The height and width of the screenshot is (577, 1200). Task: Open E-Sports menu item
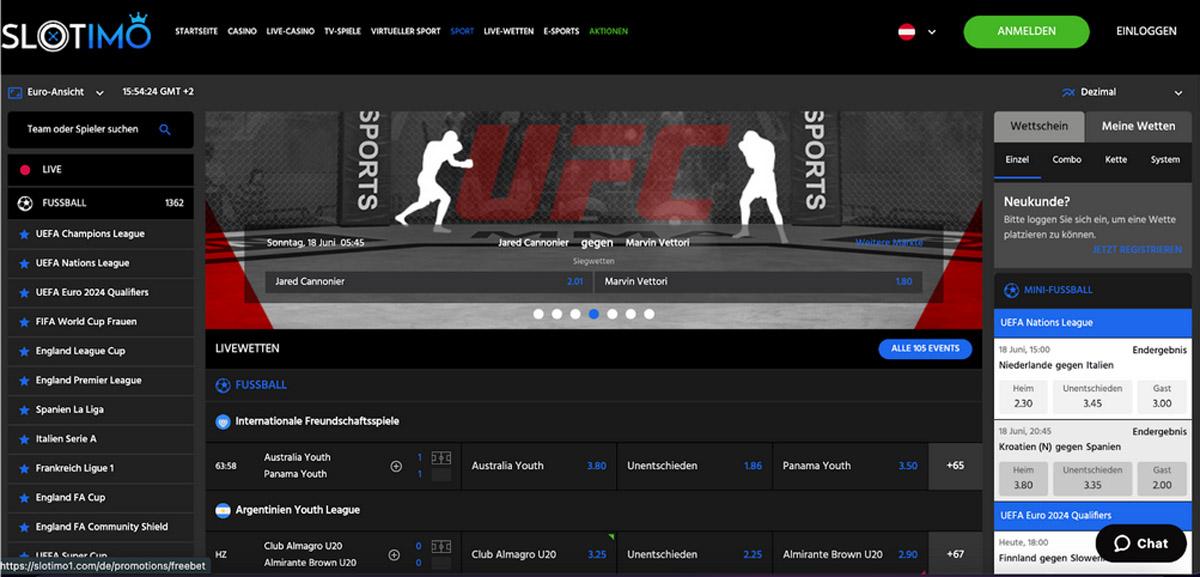(561, 31)
